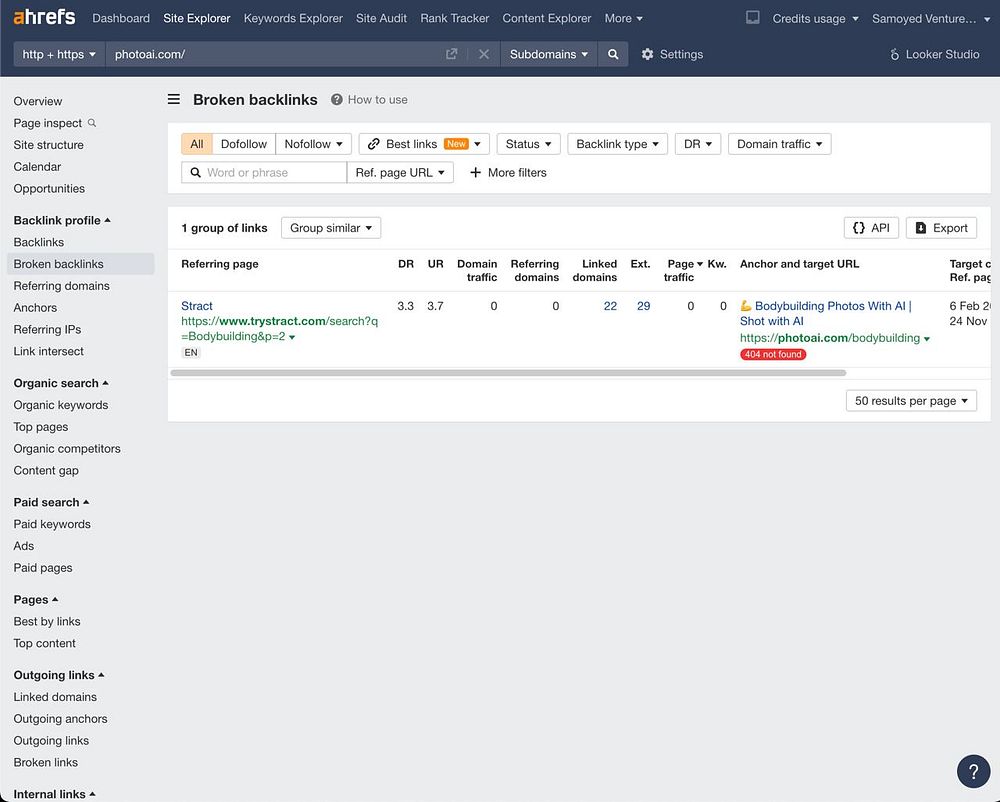Open Referring domains in sidebar

click(61, 286)
